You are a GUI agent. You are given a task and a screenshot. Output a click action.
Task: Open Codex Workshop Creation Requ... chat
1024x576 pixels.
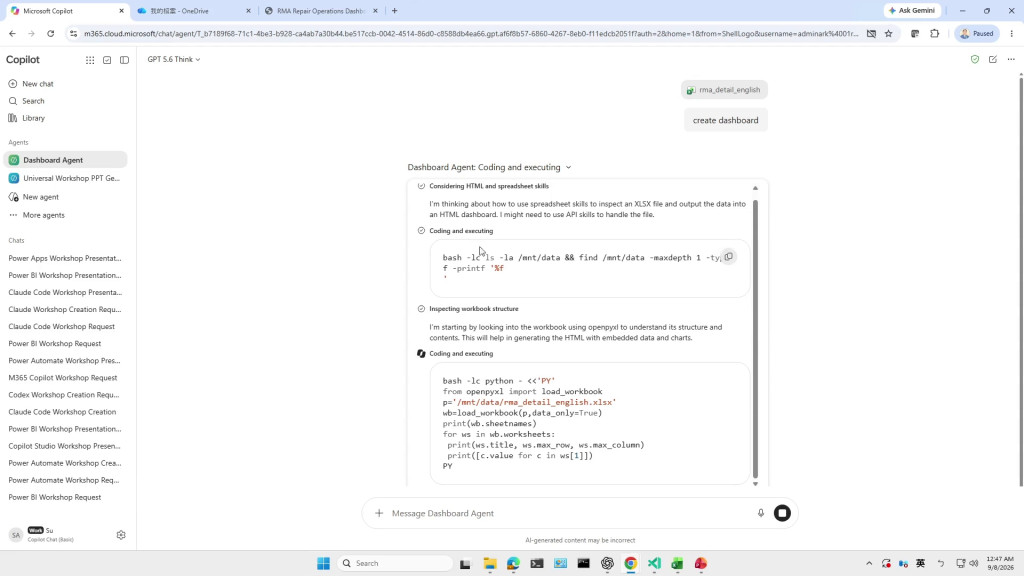click(x=65, y=395)
